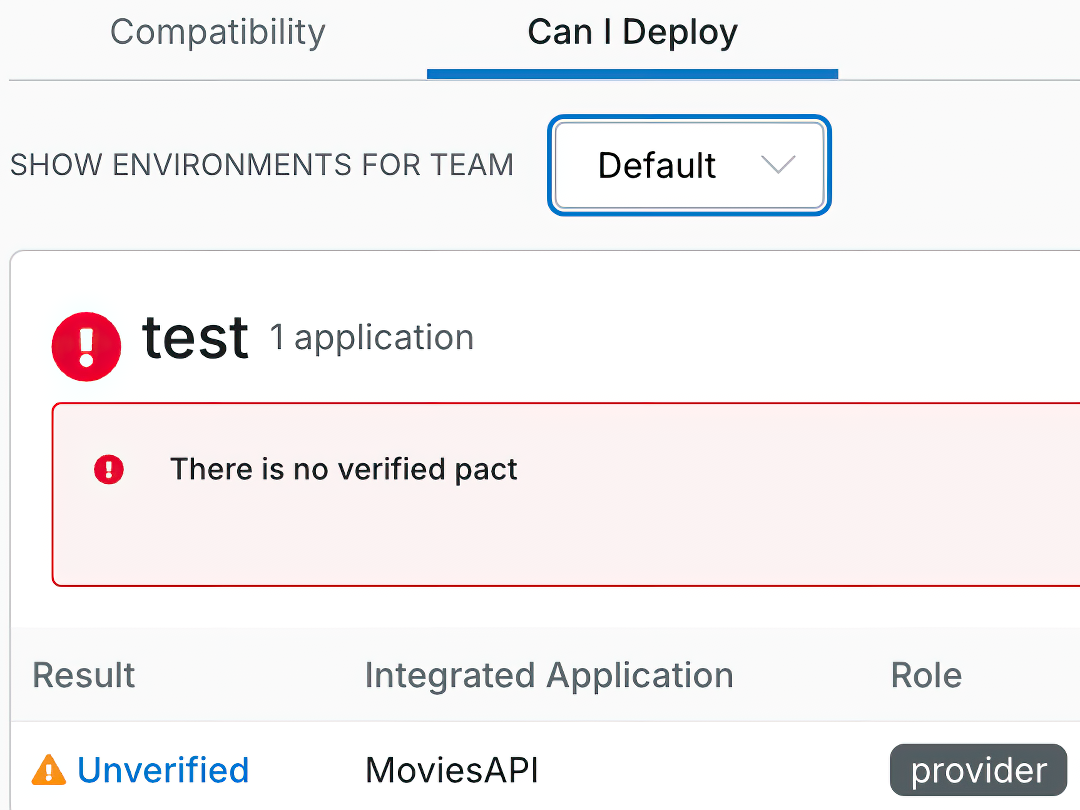The image size is (1080, 810).
Task: Open the team dropdown showing Default
Action: tap(689, 165)
